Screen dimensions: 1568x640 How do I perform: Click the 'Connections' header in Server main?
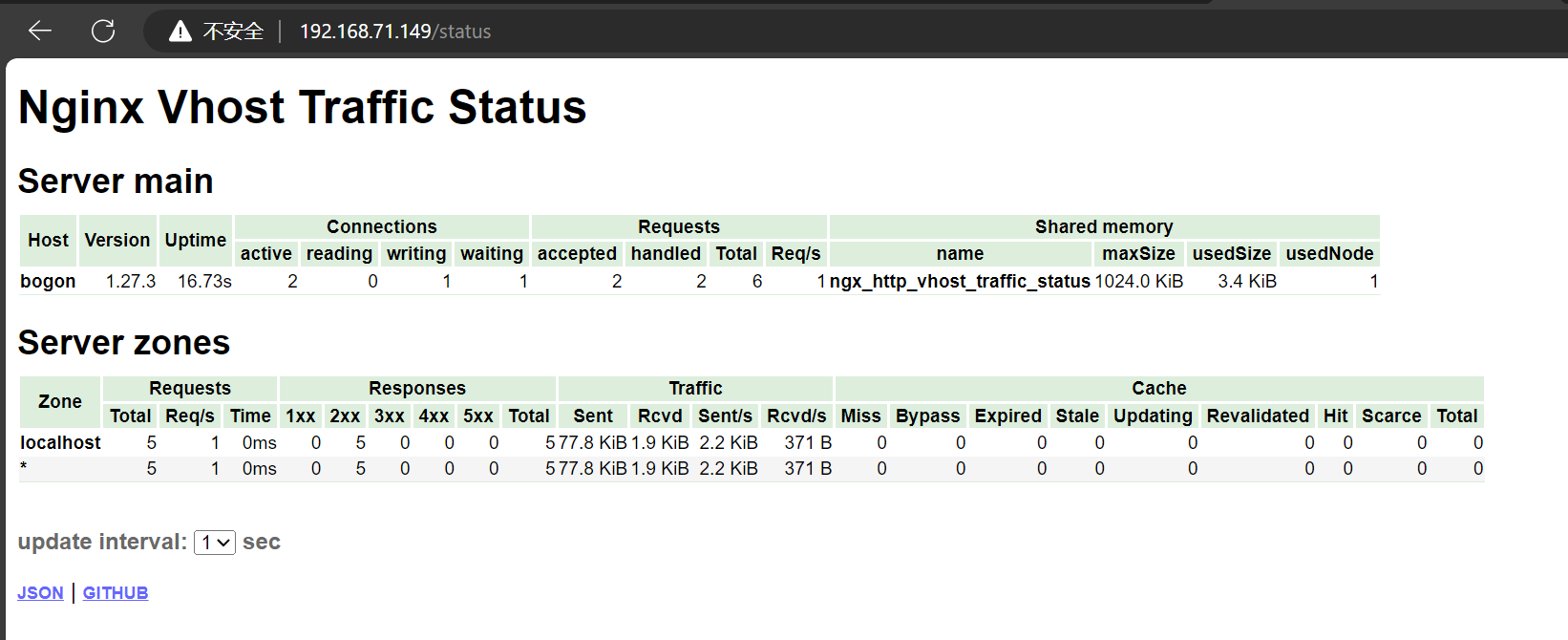pos(382,226)
